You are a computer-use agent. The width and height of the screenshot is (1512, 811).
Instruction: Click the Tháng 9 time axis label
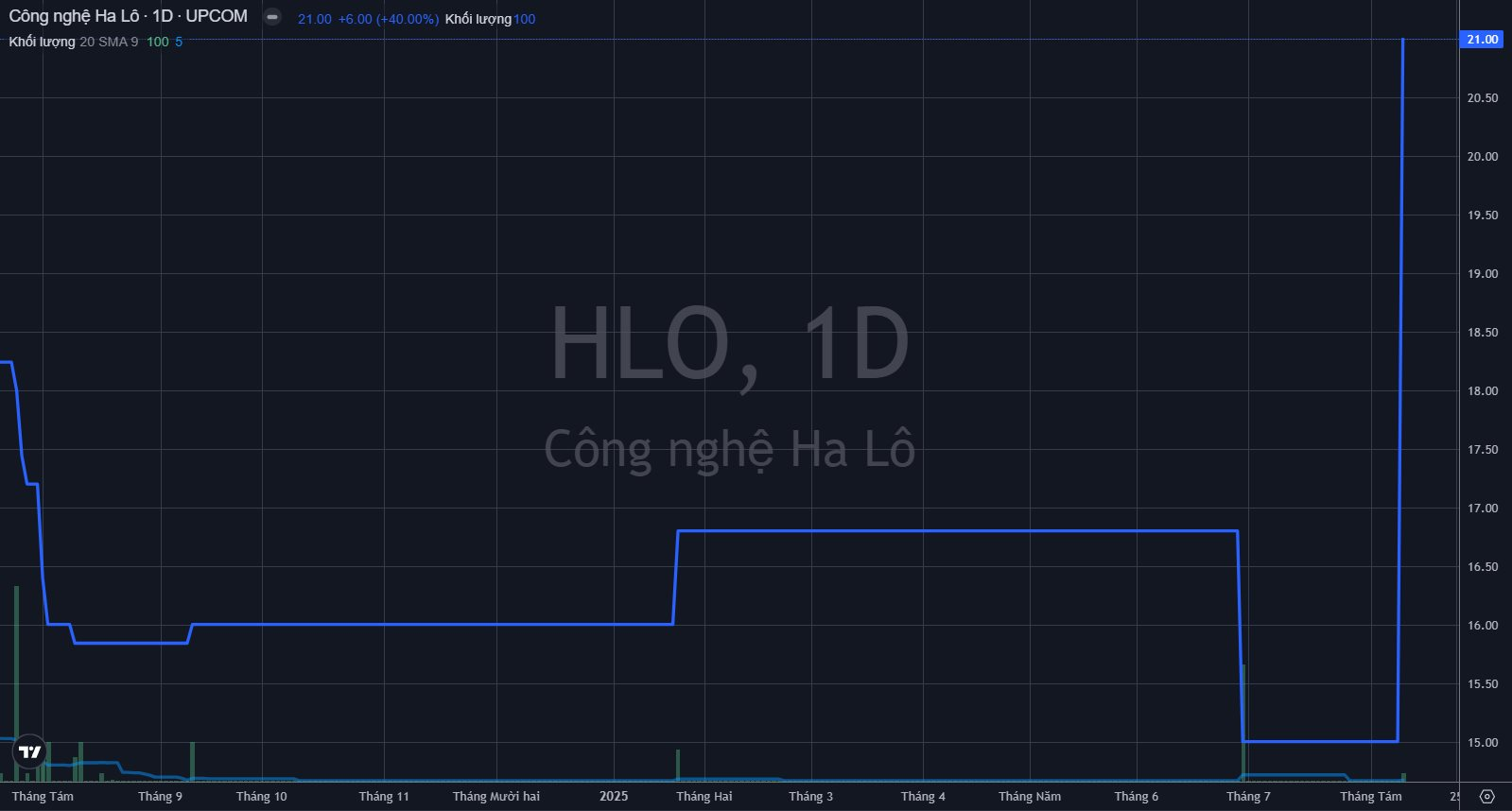pos(160,796)
